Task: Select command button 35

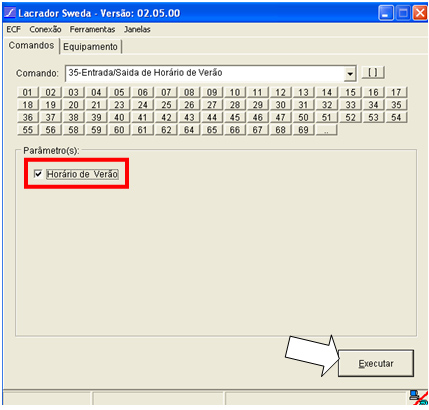Action: [x=396, y=105]
